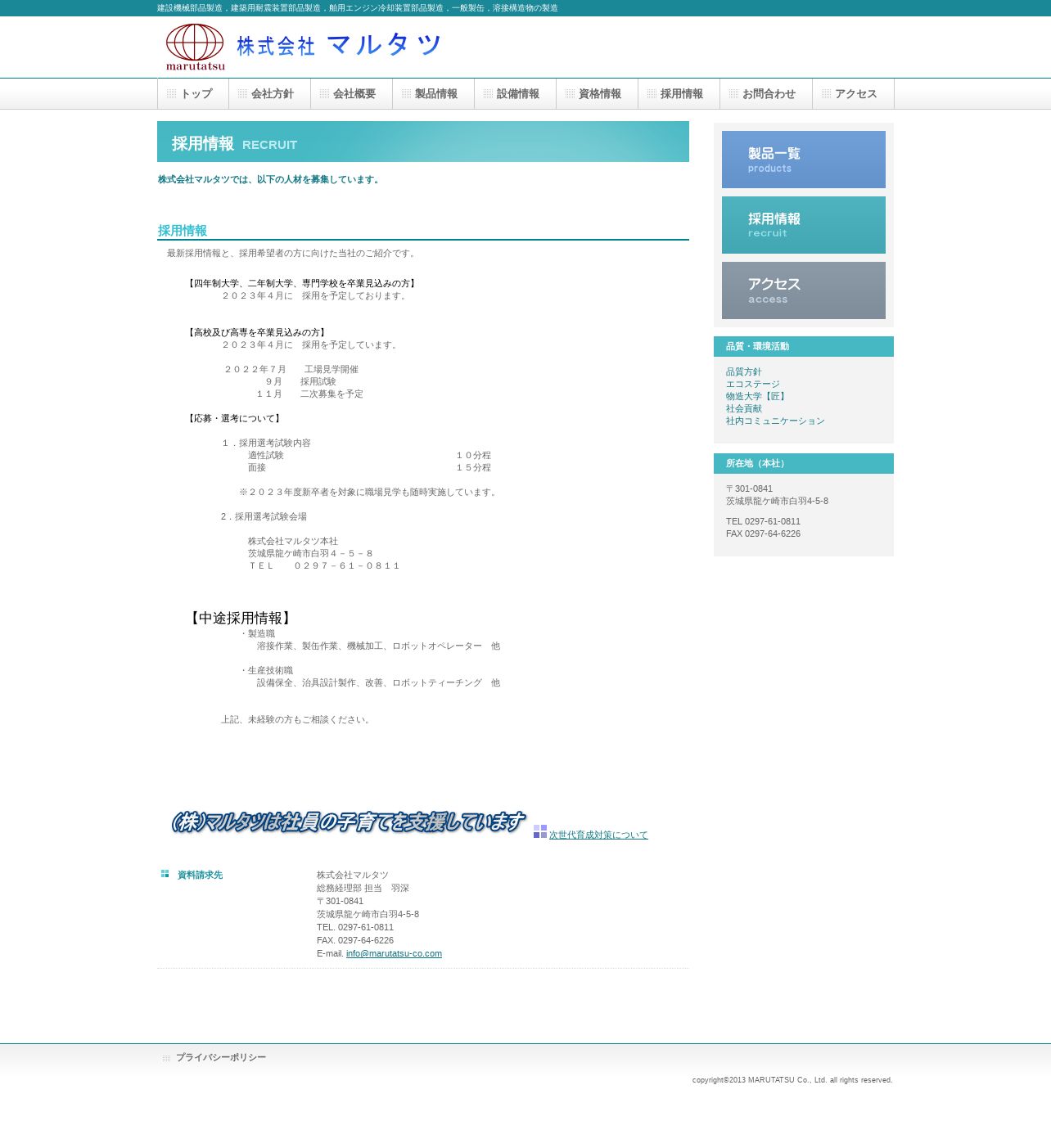Open the プライバシーポリシー footer link
The image size is (1051, 1148).
221,1057
